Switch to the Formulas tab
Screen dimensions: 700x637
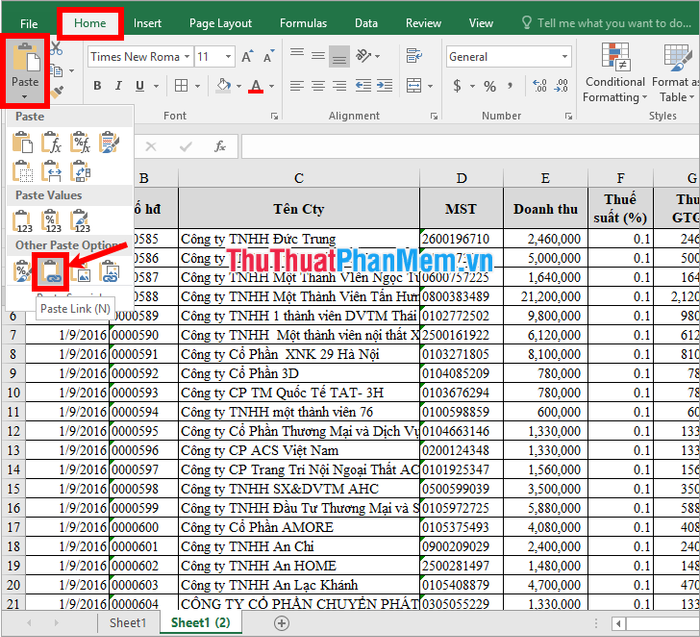coord(303,23)
